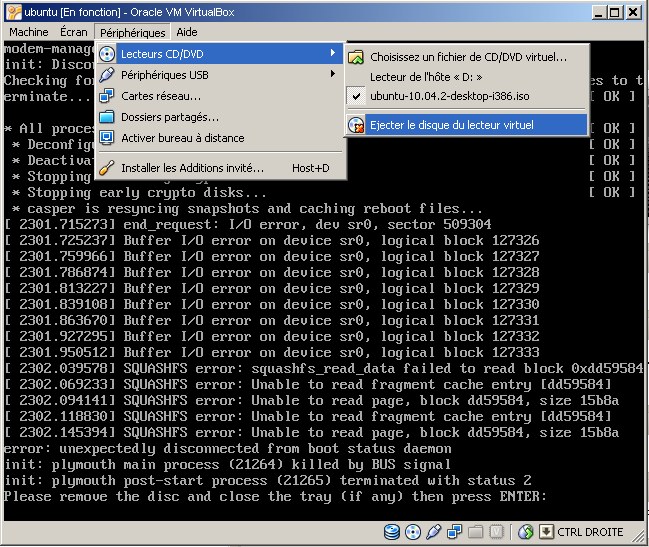Click 'squashfs_read_data failed' error line
649x547 pixels.
pyautogui.click(x=324, y=369)
